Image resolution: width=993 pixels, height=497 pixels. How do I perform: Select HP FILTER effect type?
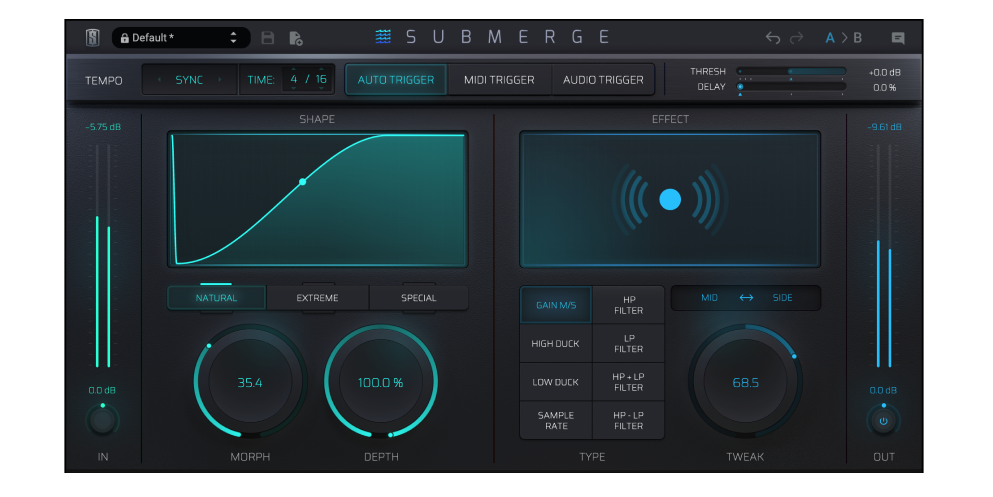click(628, 305)
